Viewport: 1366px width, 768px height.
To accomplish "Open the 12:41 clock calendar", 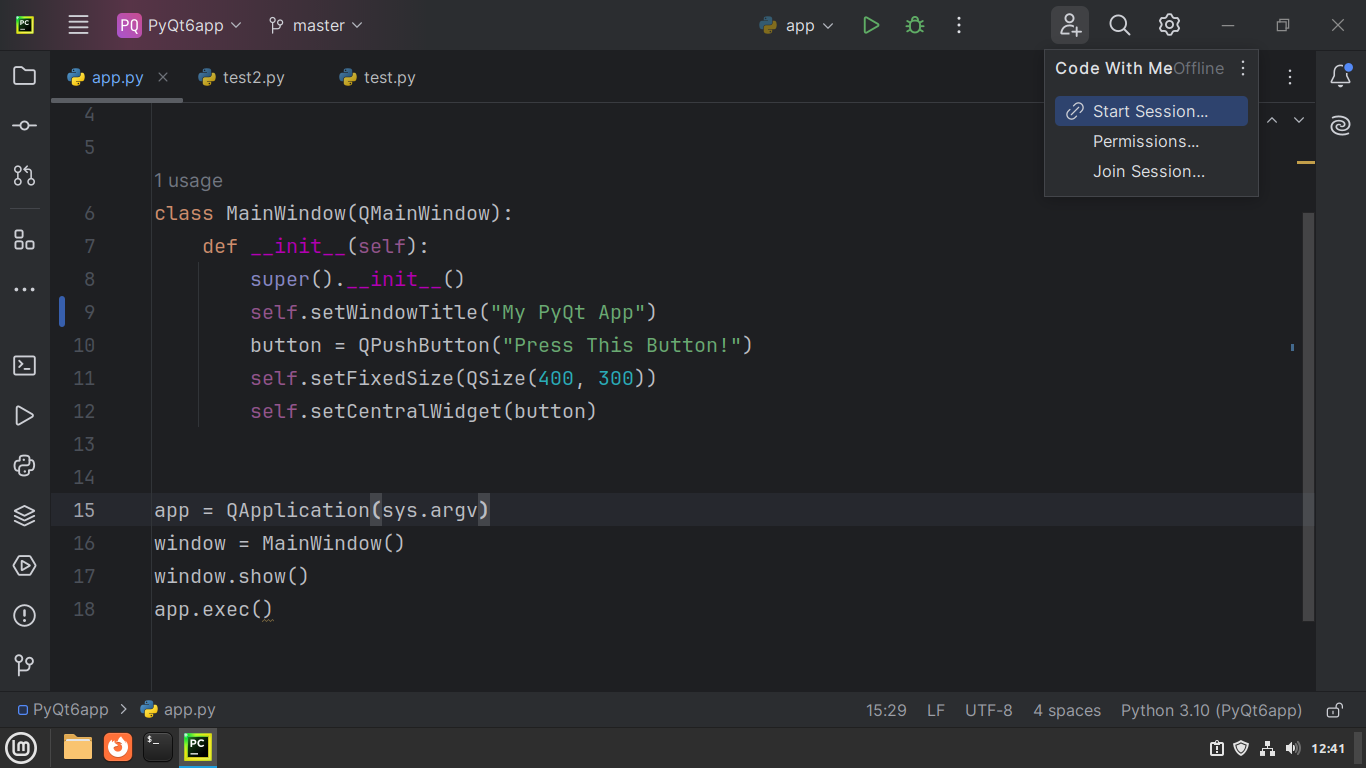I will [x=1328, y=747].
